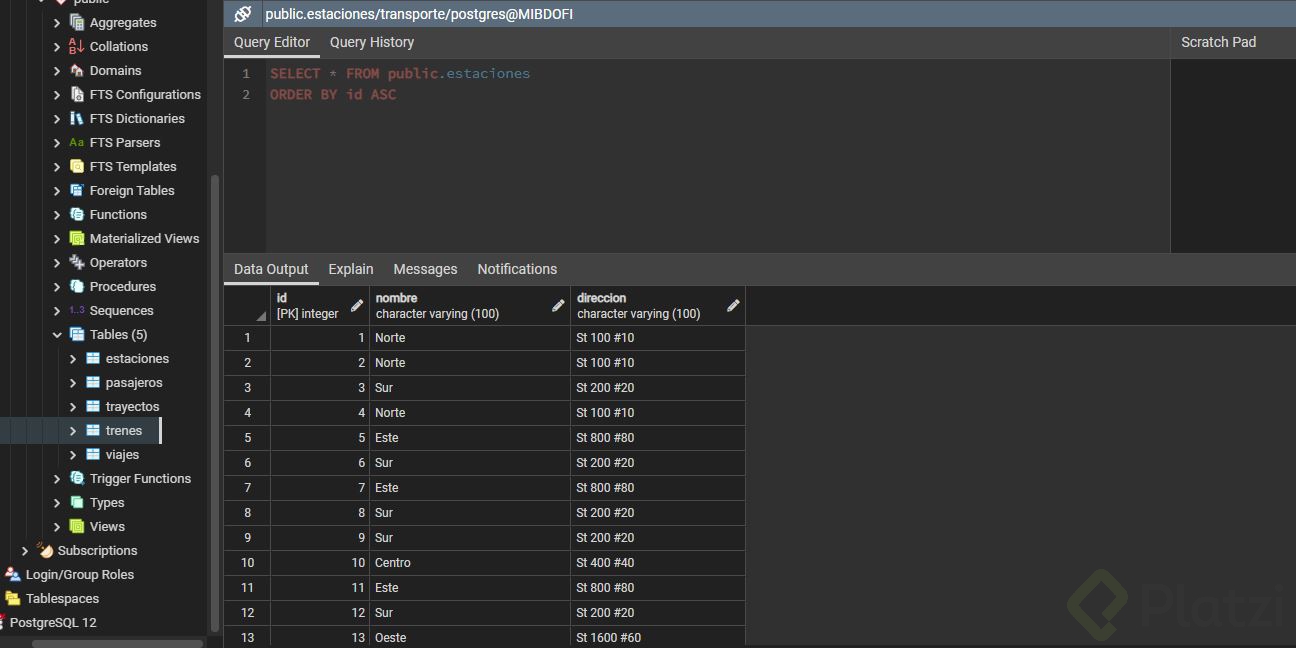
Task: Select the Functions node icon
Action: coord(77,214)
